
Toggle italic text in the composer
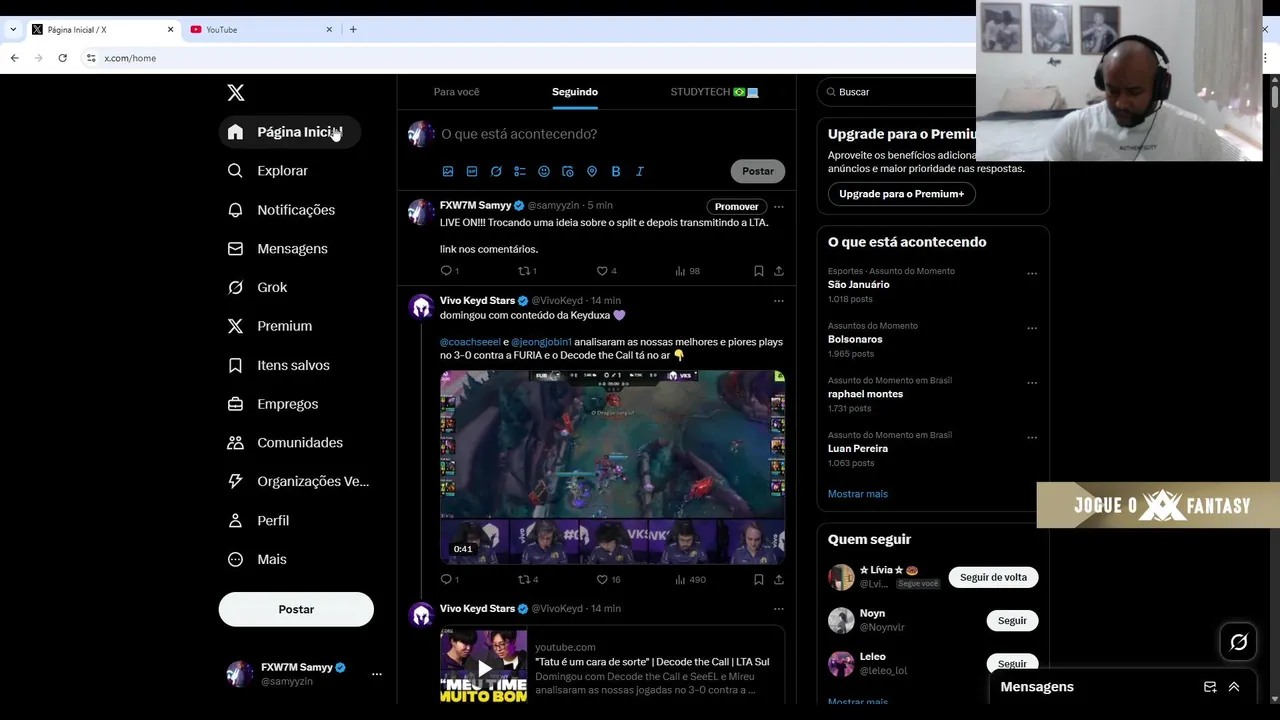click(x=640, y=172)
